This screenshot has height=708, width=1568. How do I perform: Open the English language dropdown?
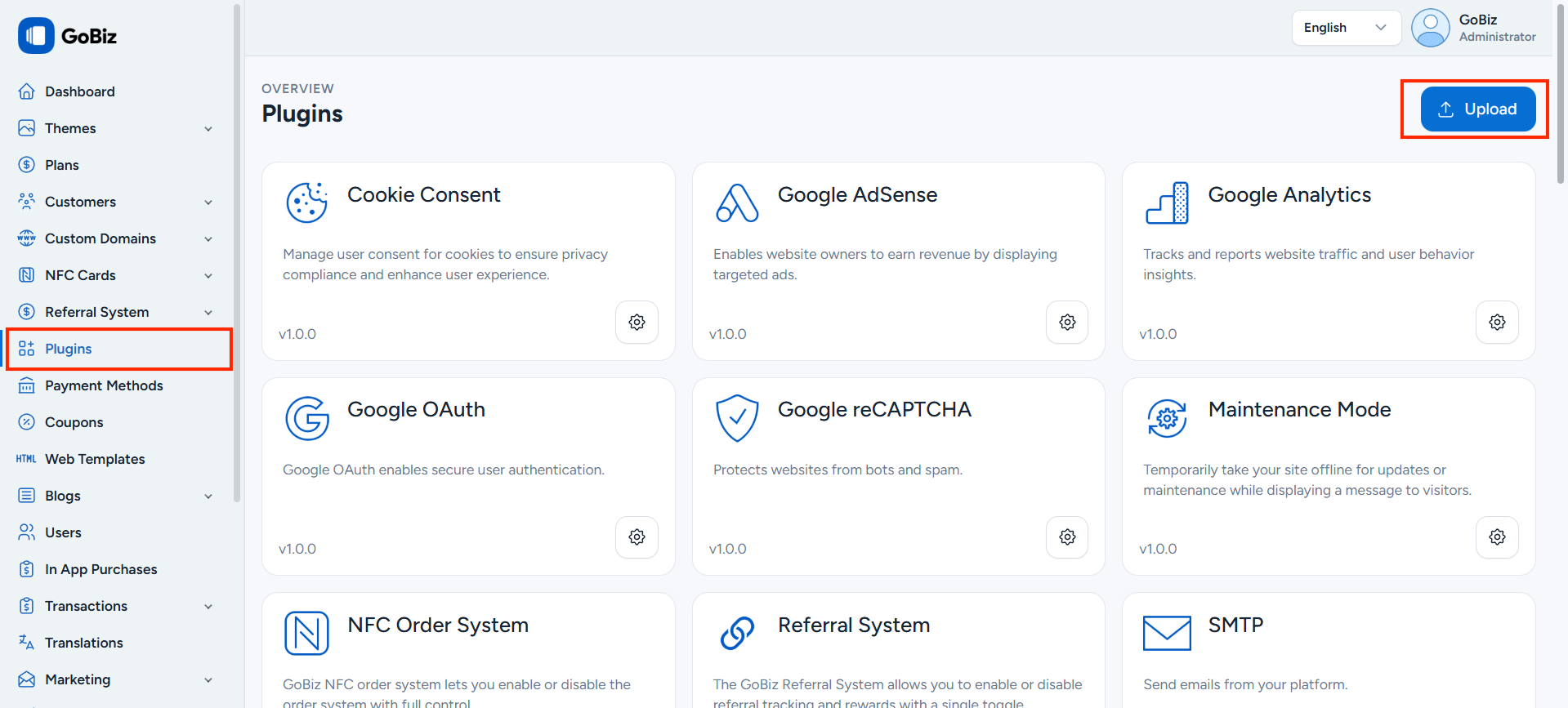(1345, 28)
